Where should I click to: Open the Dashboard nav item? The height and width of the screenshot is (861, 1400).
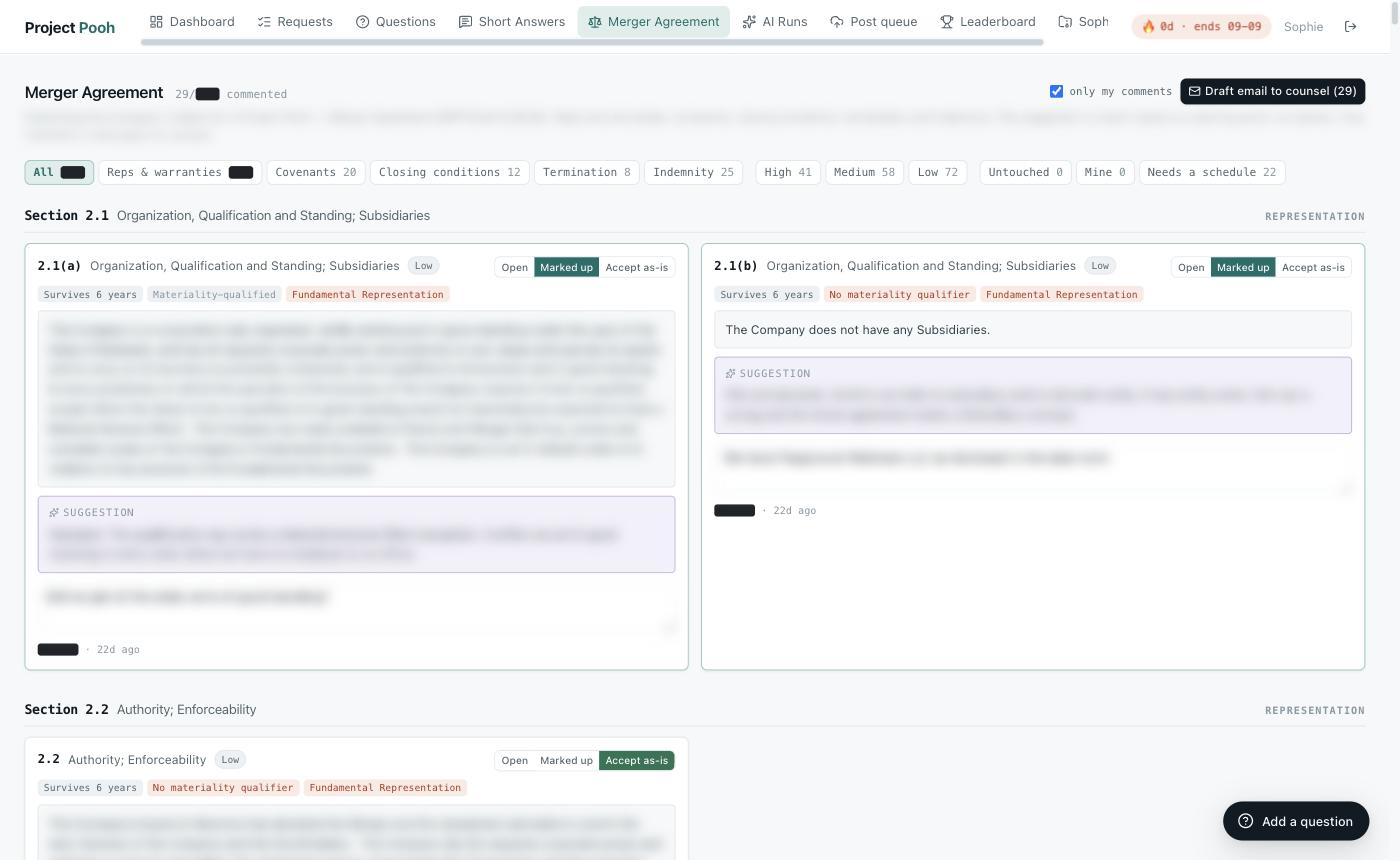pos(192,21)
